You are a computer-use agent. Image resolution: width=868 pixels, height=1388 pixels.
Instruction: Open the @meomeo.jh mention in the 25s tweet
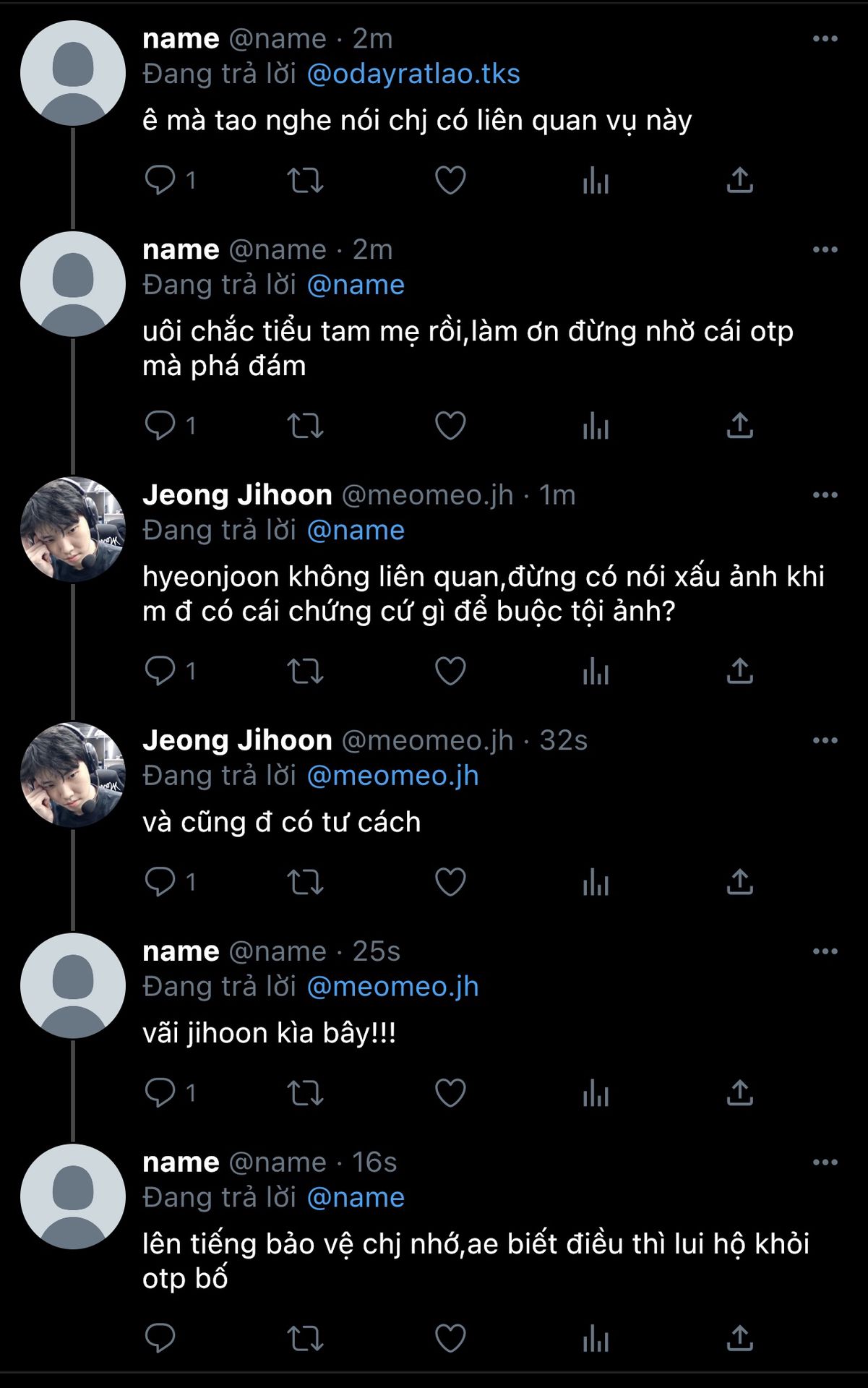tap(392, 987)
